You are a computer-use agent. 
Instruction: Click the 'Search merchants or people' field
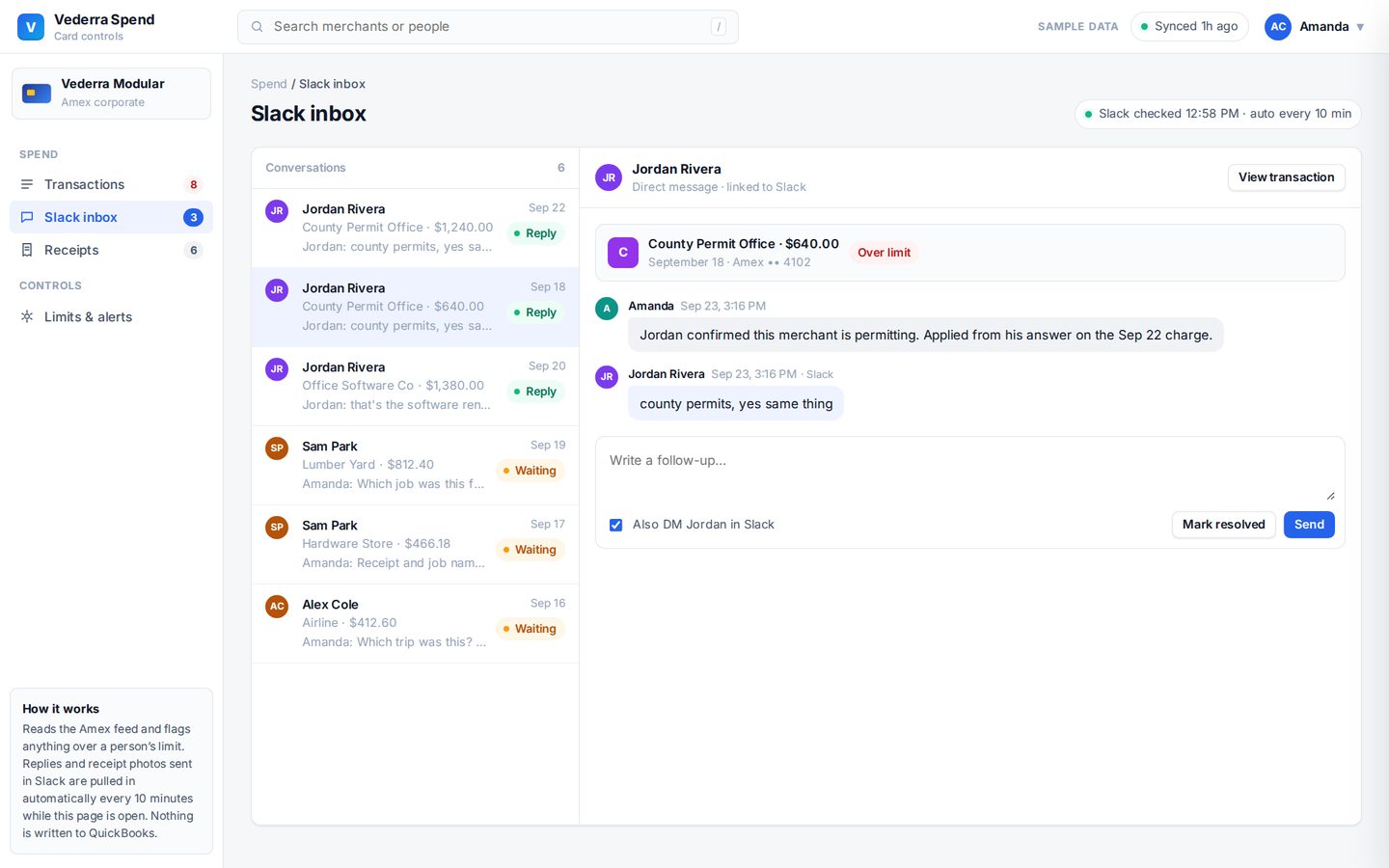(488, 27)
